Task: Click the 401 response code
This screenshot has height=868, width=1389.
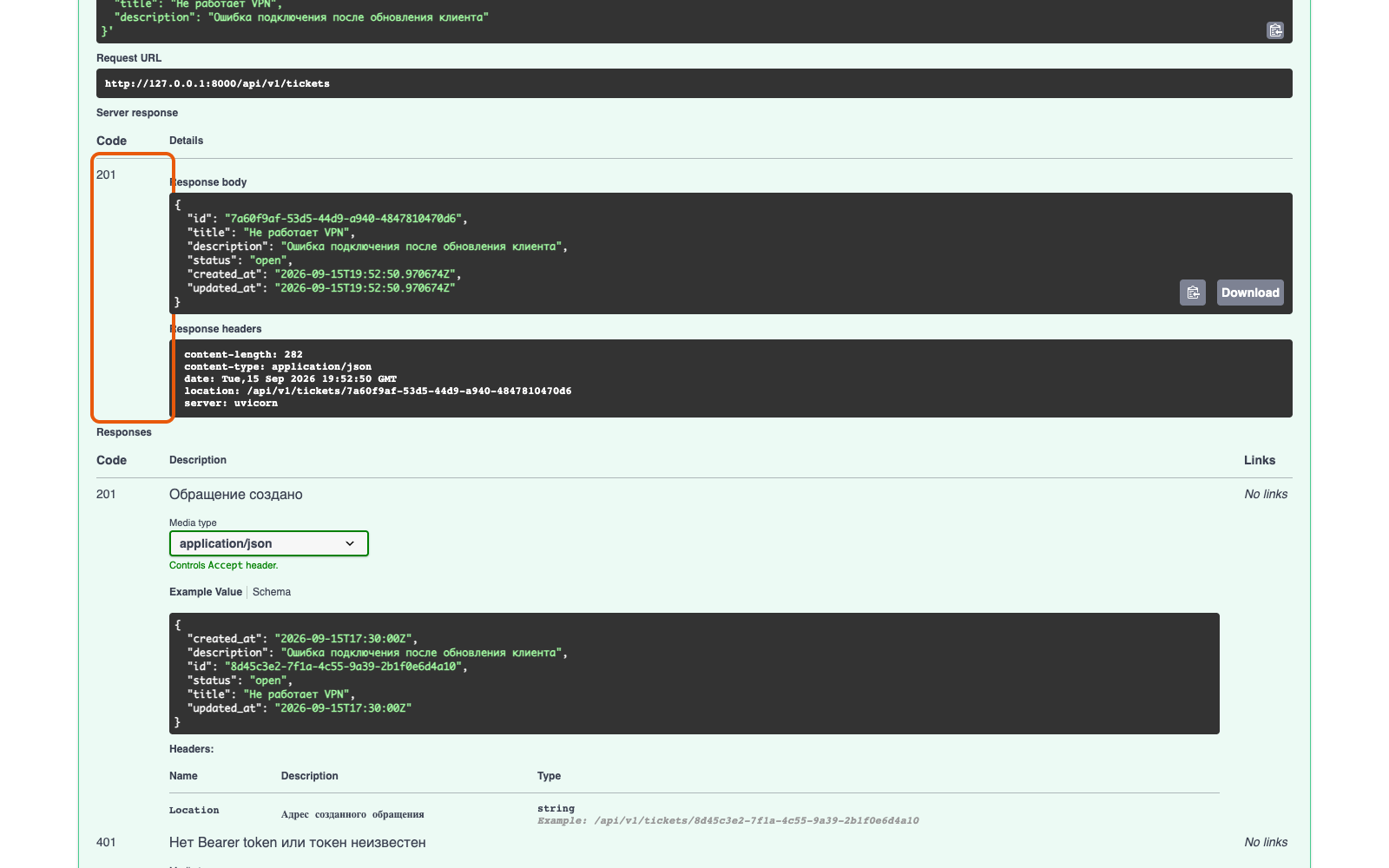Action: 106,842
